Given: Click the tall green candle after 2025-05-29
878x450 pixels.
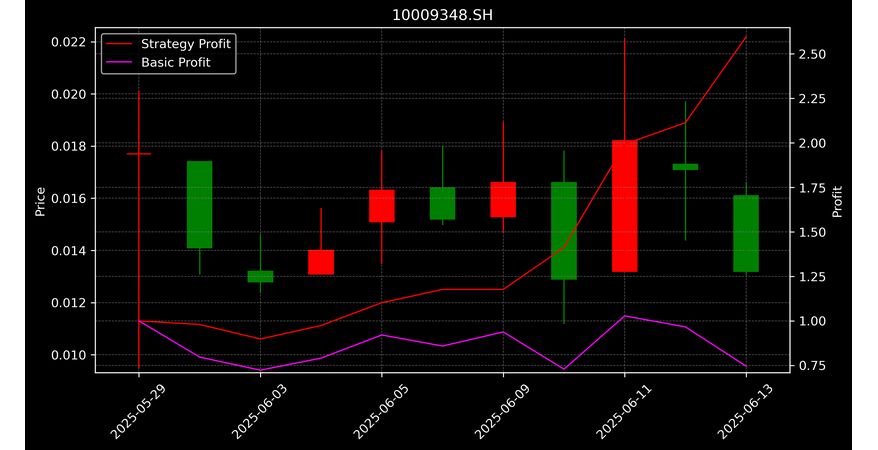Looking at the screenshot, I should tap(199, 204).
